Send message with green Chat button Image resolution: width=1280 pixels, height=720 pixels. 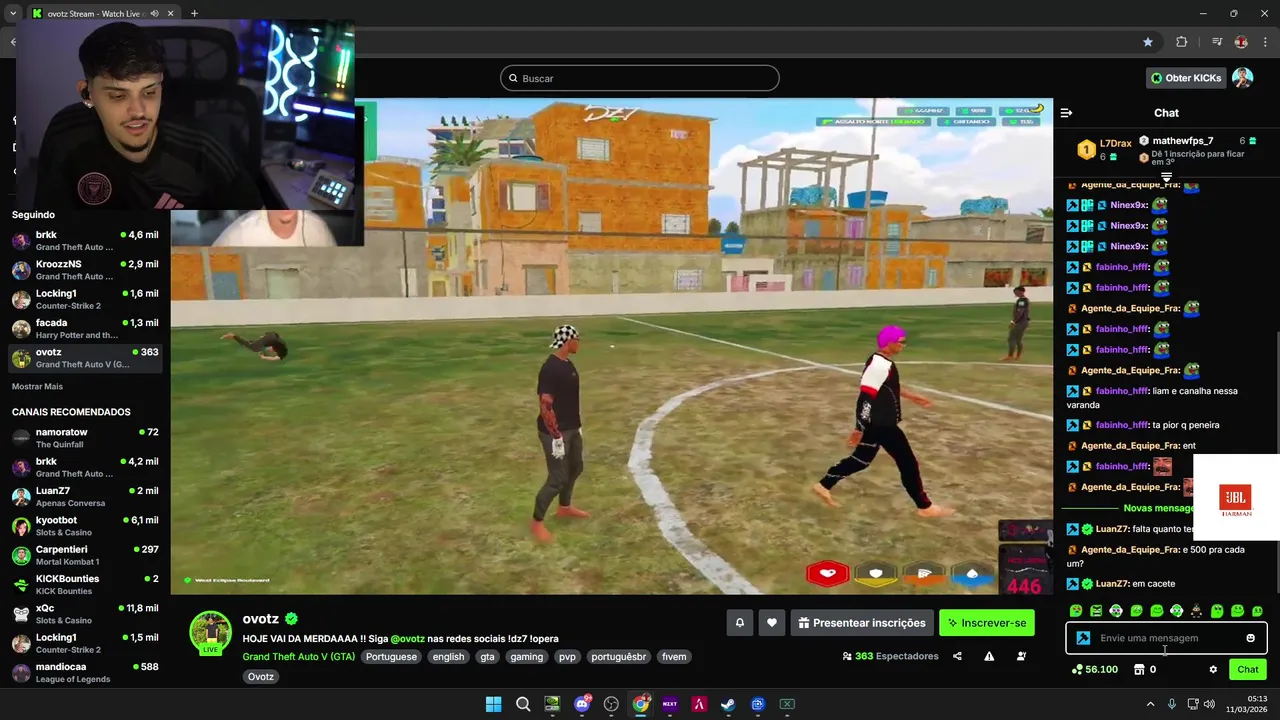pyautogui.click(x=1248, y=669)
